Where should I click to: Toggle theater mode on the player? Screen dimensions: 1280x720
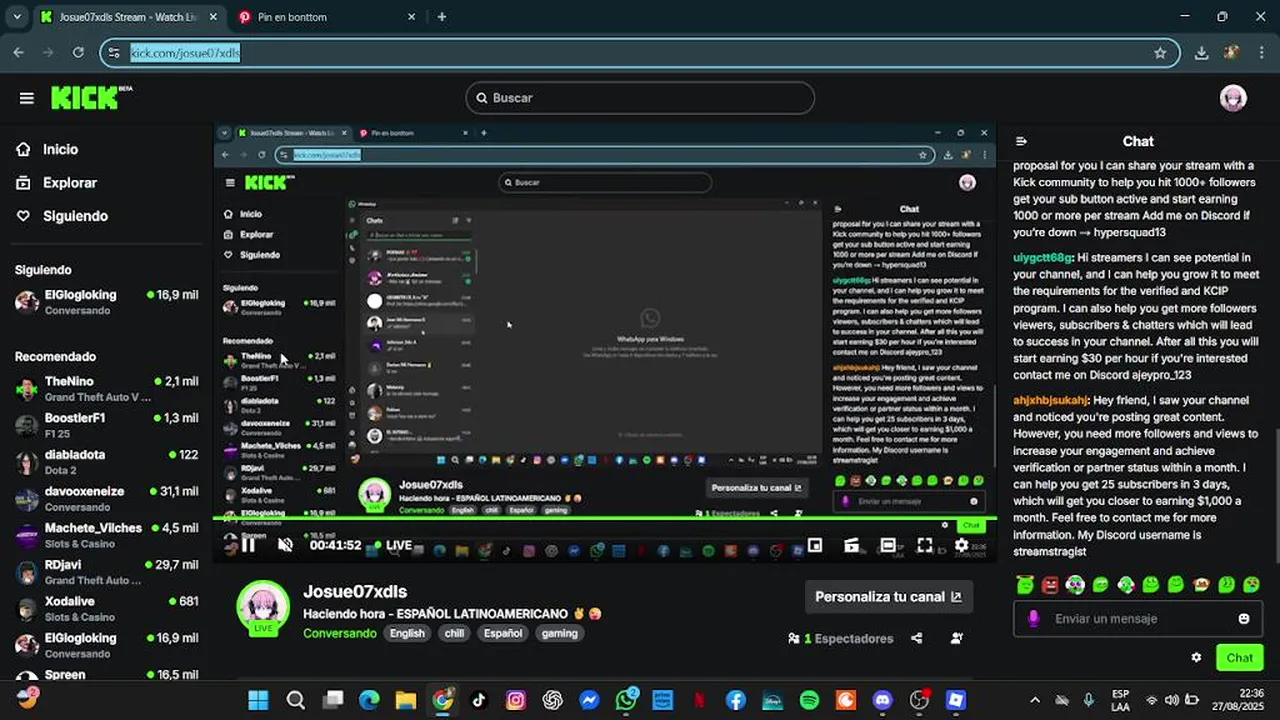pos(888,545)
